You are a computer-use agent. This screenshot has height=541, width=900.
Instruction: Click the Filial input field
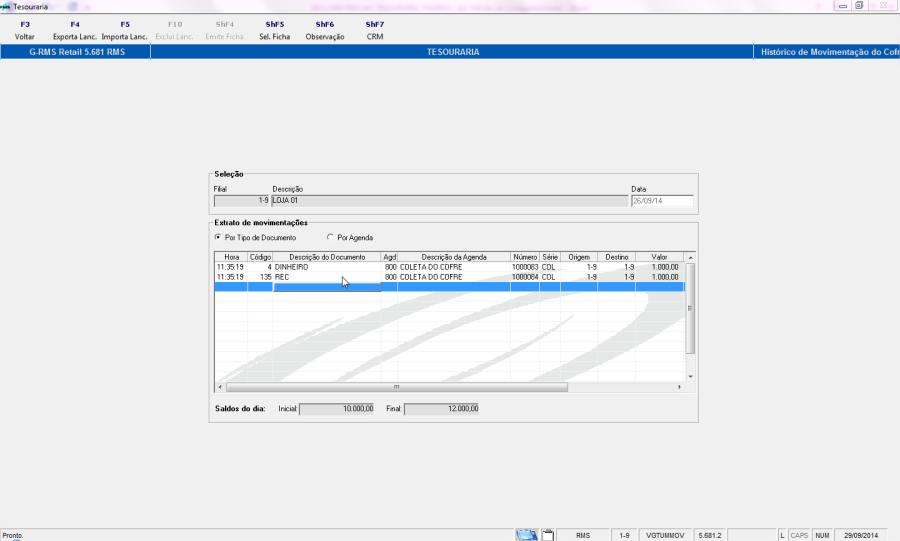(242, 201)
